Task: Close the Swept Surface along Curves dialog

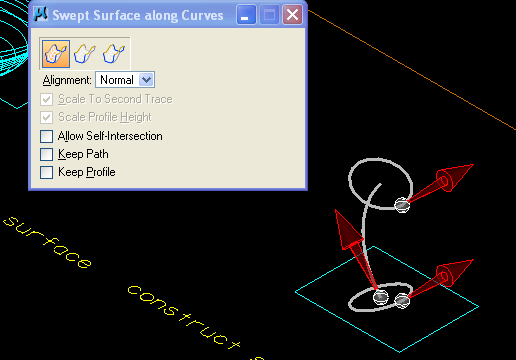Action: pos(292,15)
